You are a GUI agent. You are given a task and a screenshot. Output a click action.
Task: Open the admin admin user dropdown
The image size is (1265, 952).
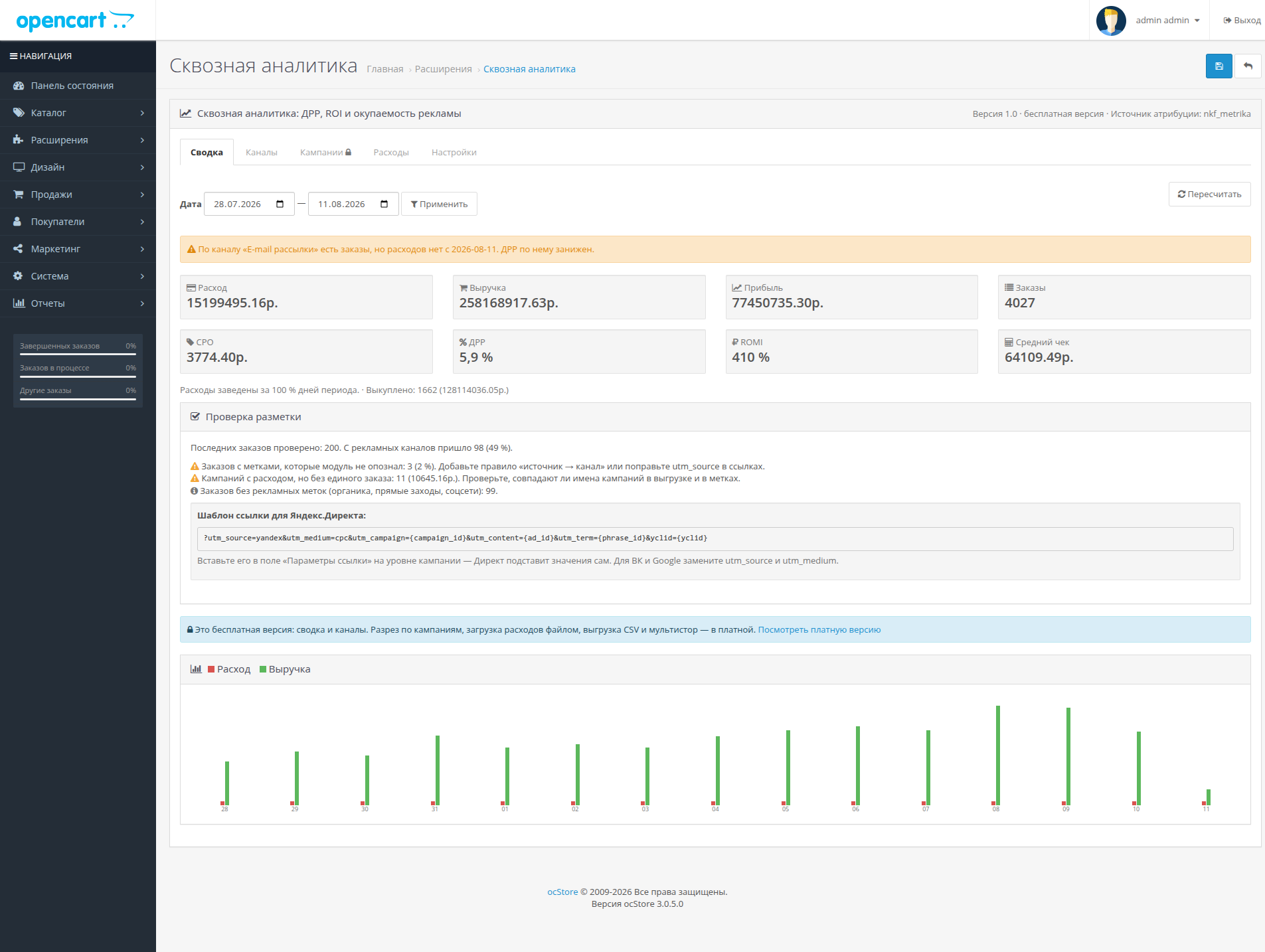click(x=1167, y=21)
